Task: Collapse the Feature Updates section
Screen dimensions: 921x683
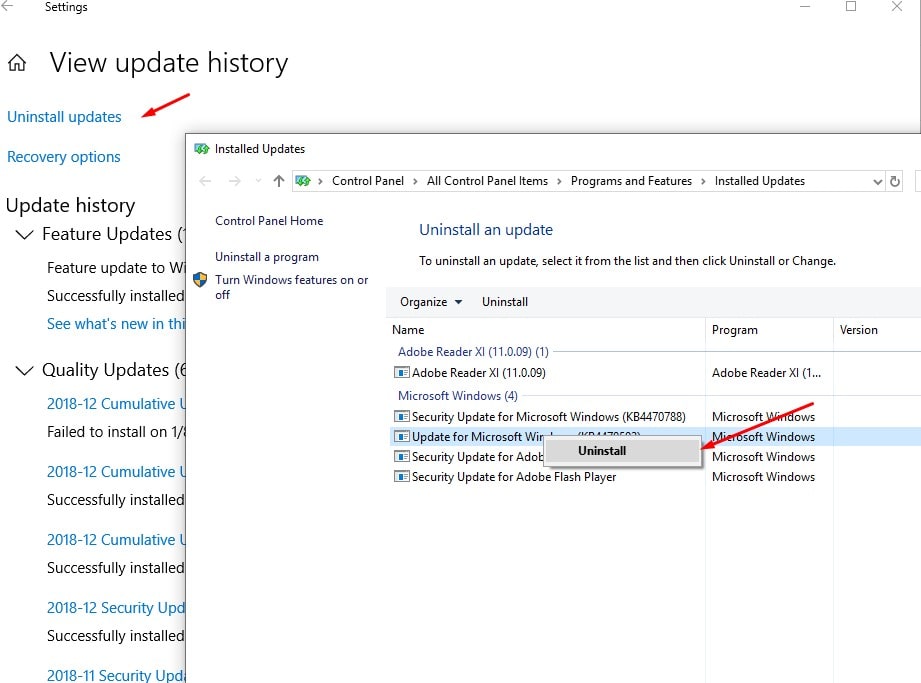Action: 24,234
